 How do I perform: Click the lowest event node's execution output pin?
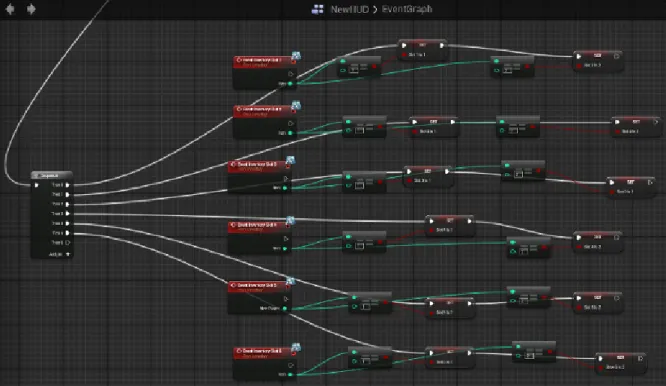tap(291, 365)
